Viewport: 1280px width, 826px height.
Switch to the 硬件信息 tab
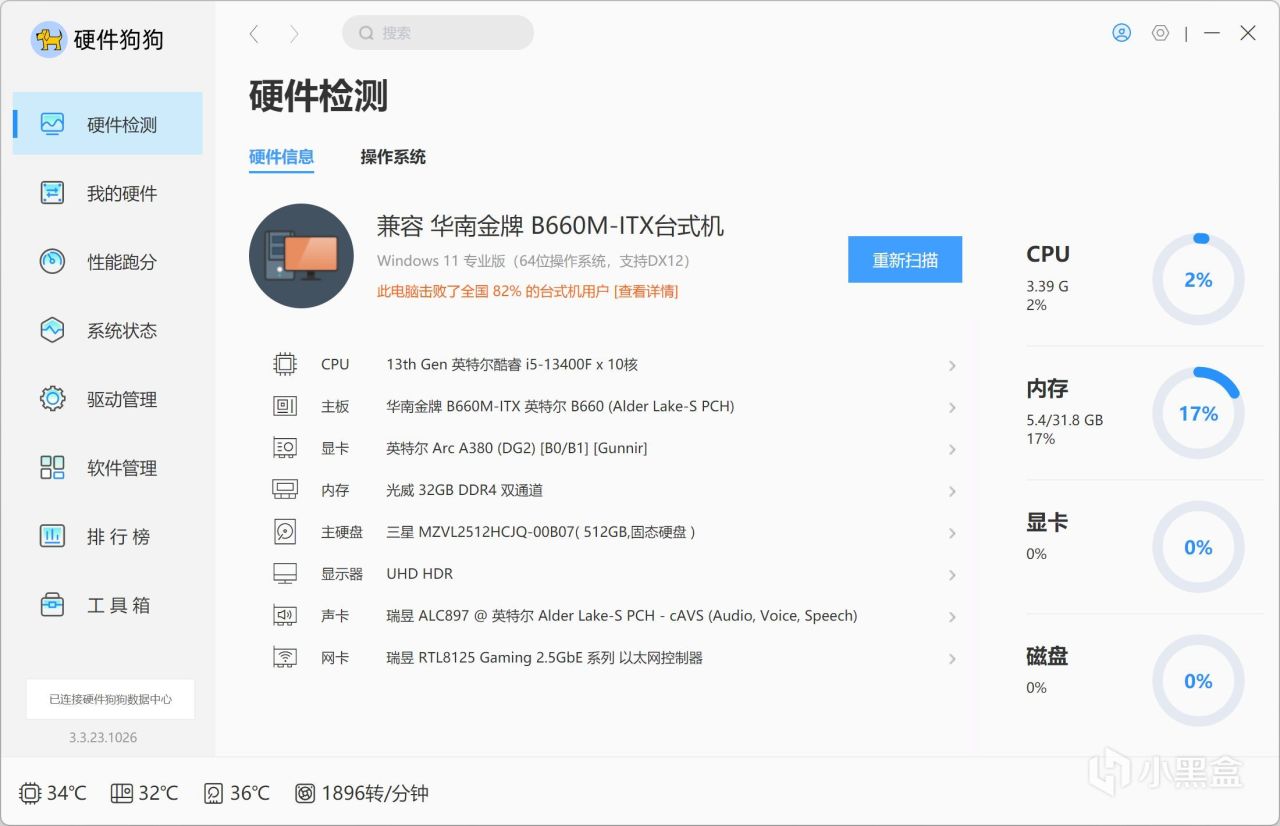point(281,157)
